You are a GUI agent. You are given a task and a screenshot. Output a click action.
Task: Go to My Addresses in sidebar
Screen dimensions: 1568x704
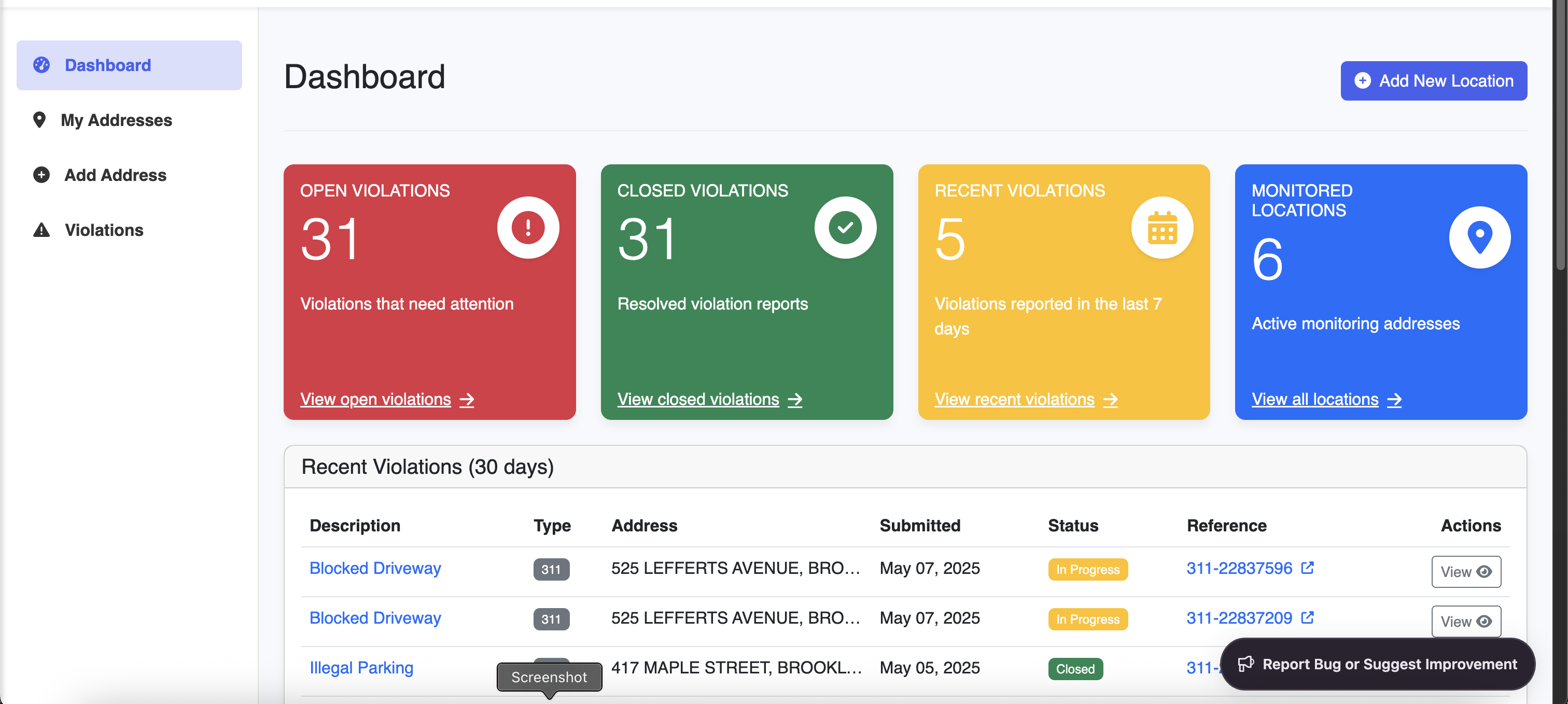pos(116,120)
